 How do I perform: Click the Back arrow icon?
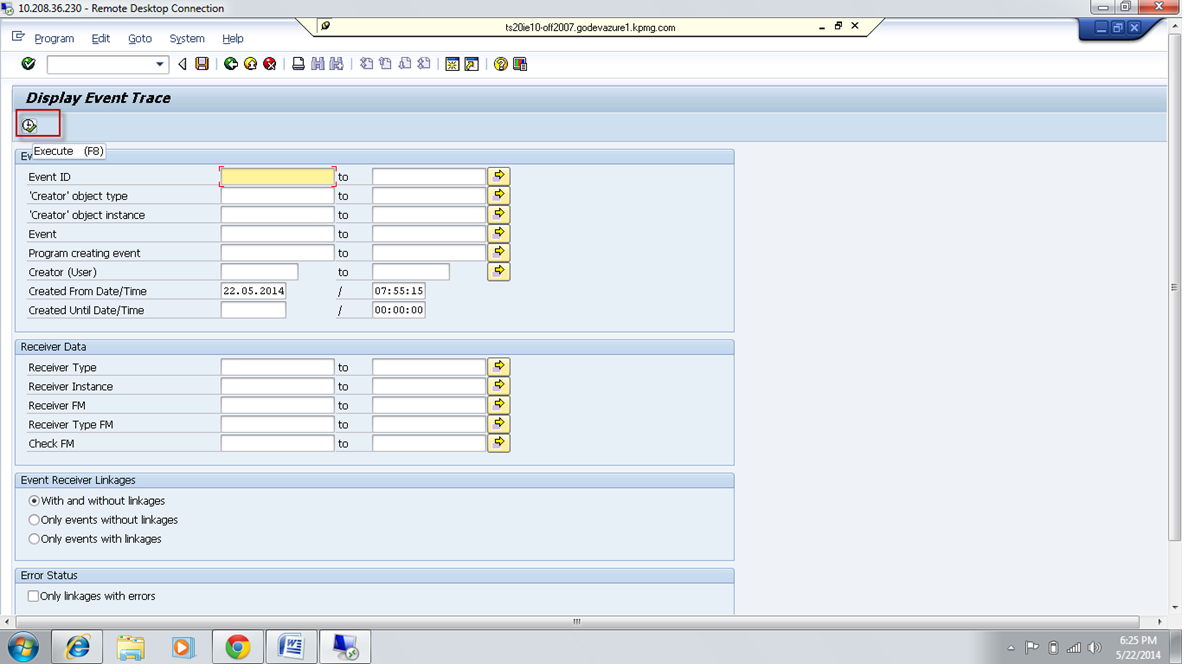click(x=181, y=64)
